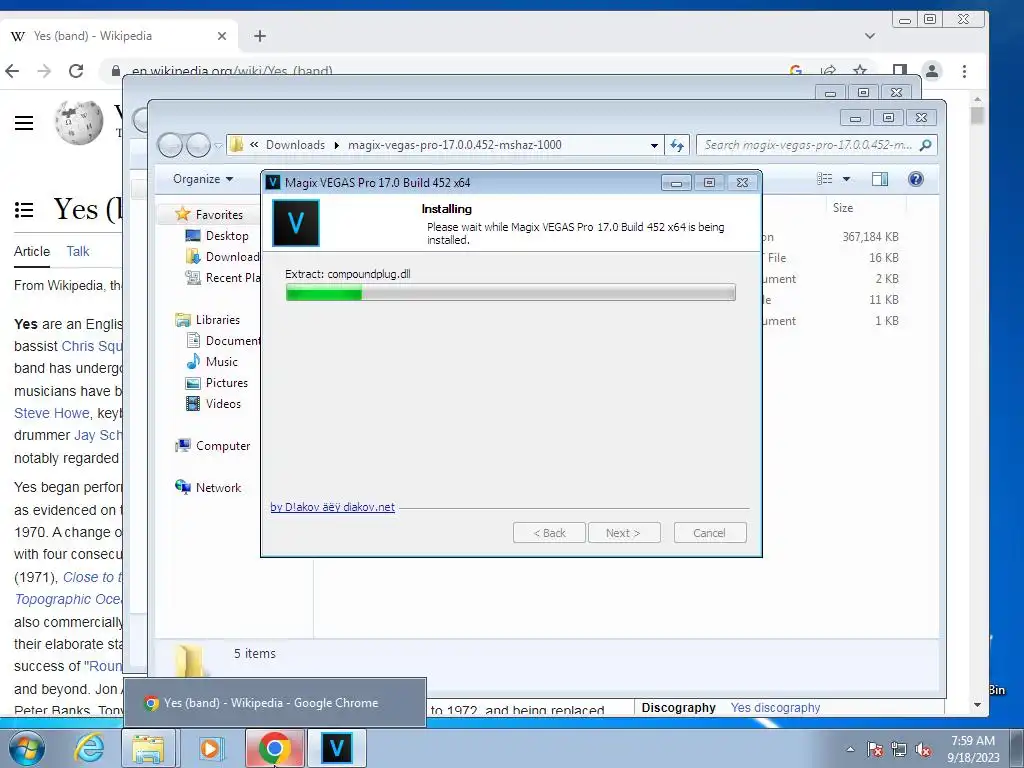This screenshot has width=1024, height=768.
Task: Show hidden tray icons arrow
Action: (x=850, y=749)
